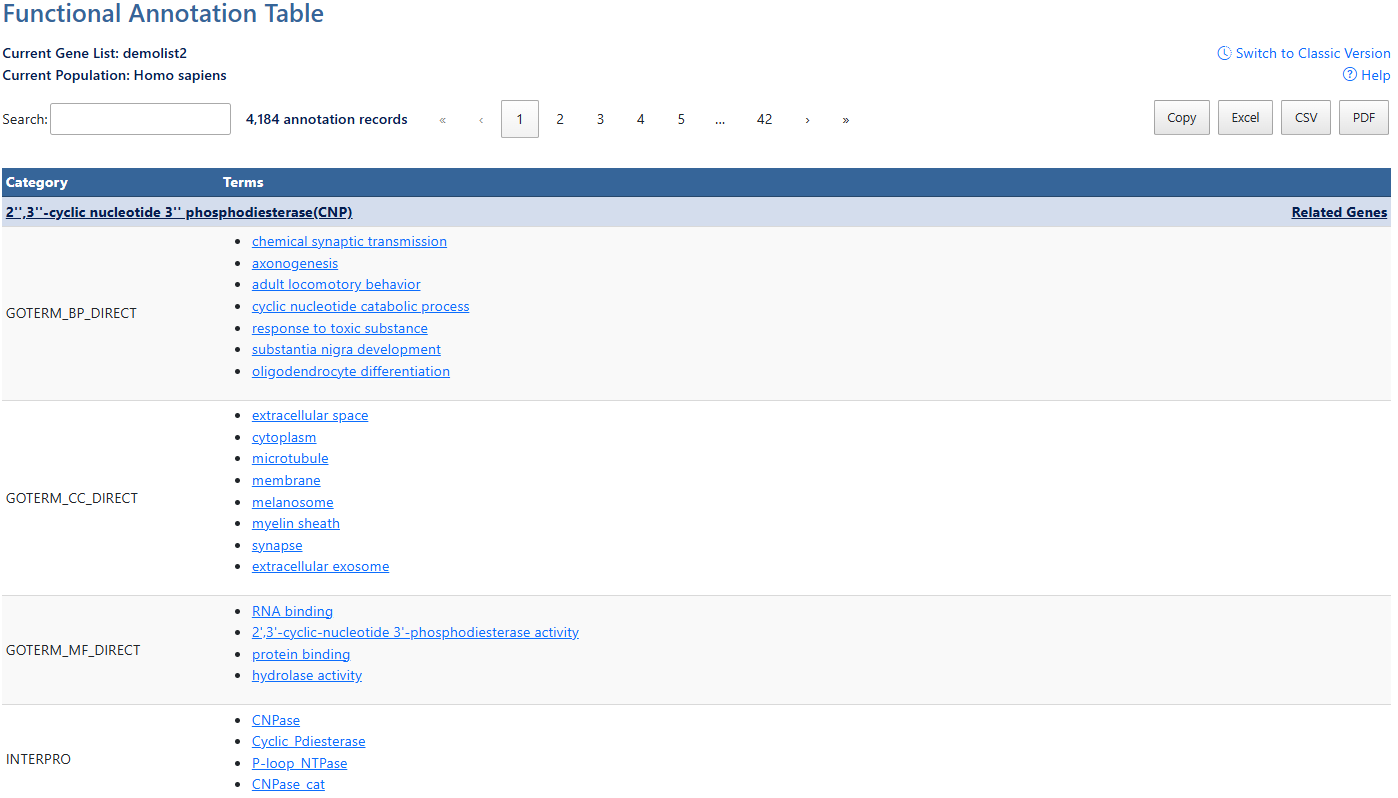
Task: Export the annotation table as PDF
Action: [1363, 117]
